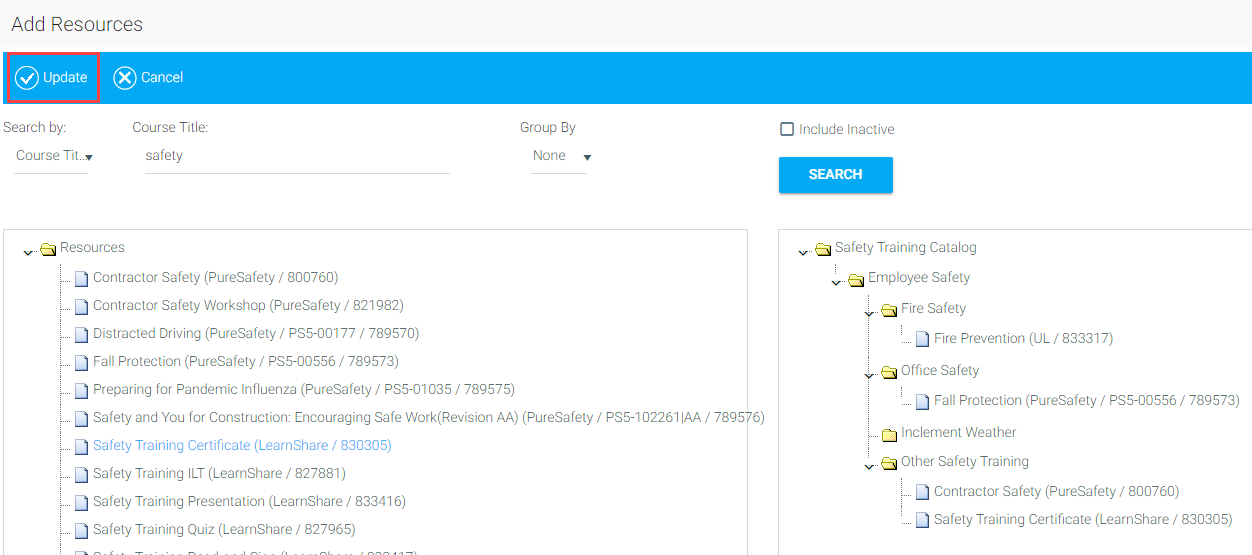
Task: Select Contractor Safety Workshop resource
Action: point(248,306)
